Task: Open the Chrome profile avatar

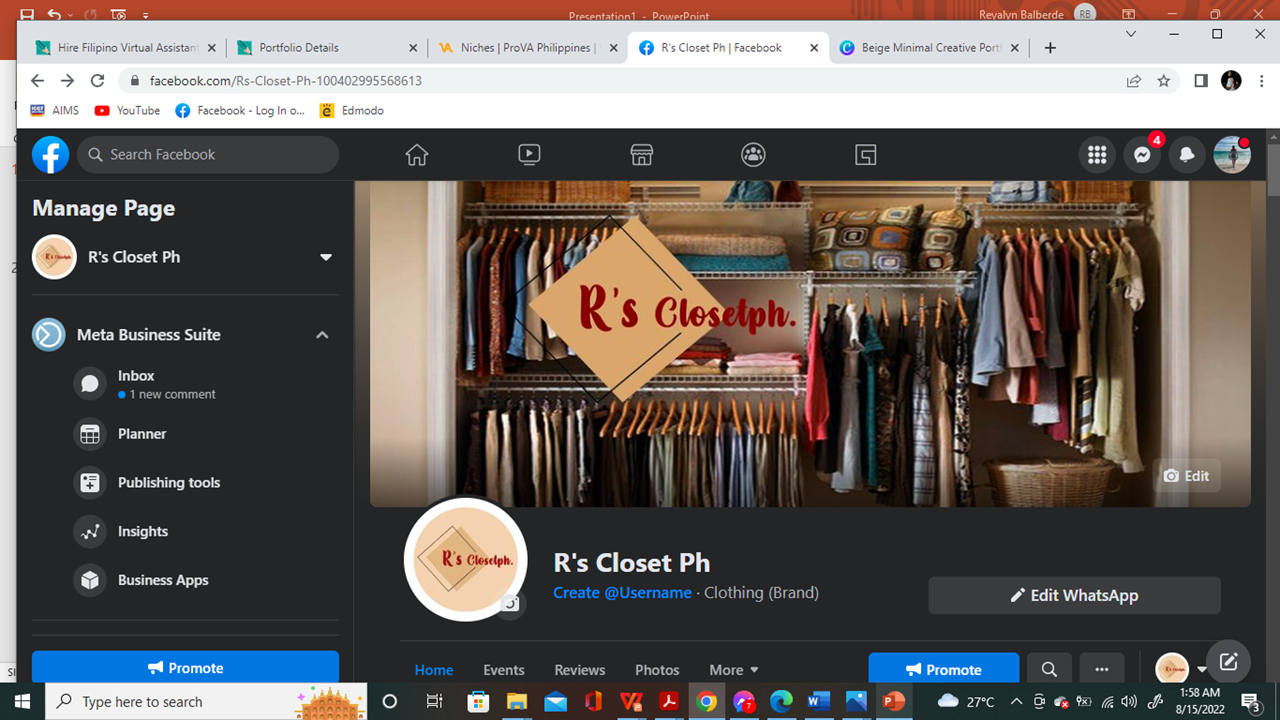Action: coord(1231,81)
